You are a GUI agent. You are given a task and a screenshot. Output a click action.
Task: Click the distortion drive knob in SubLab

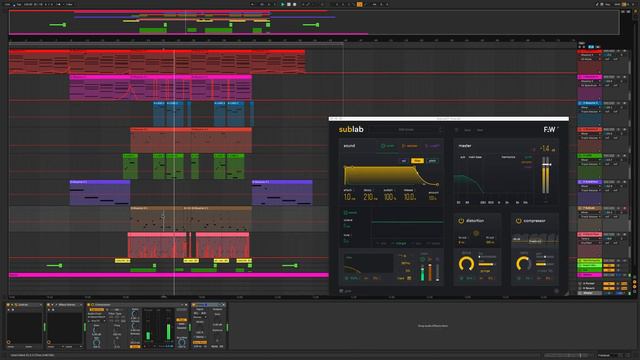coord(466,264)
